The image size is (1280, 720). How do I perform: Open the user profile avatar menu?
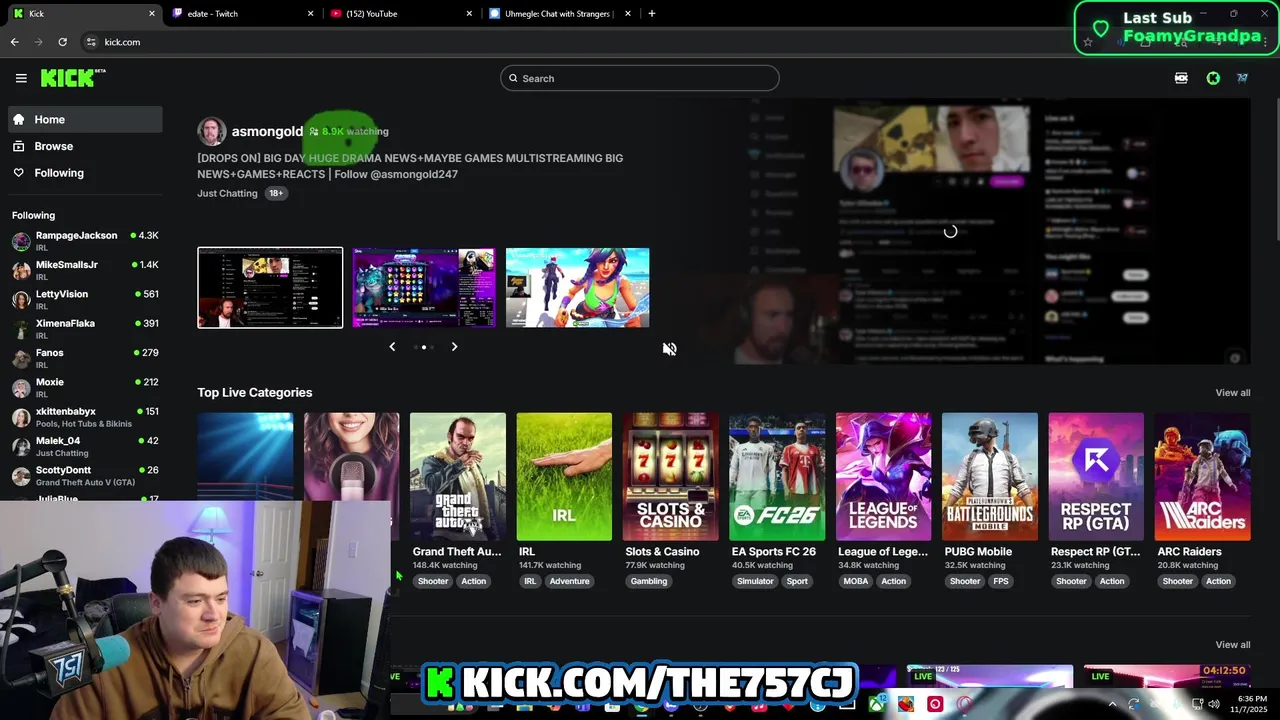click(x=1243, y=78)
